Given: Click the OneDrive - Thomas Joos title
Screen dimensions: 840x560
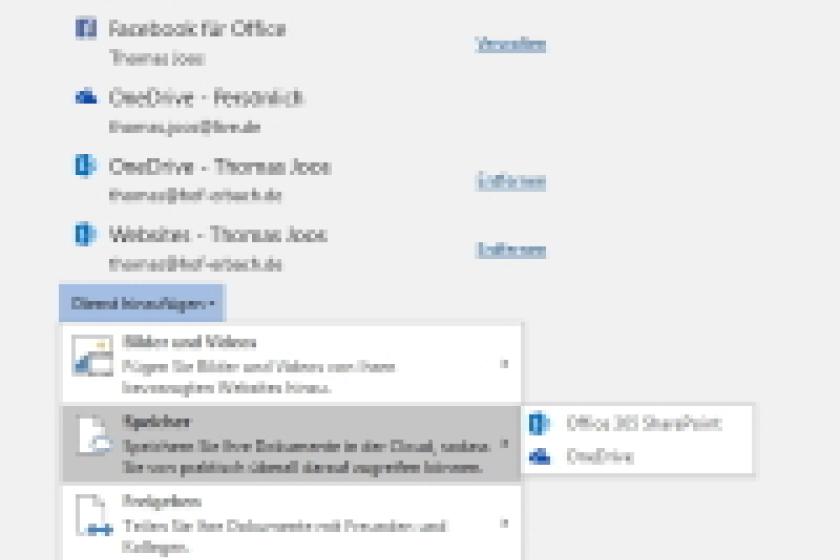Looking at the screenshot, I should point(220,167).
